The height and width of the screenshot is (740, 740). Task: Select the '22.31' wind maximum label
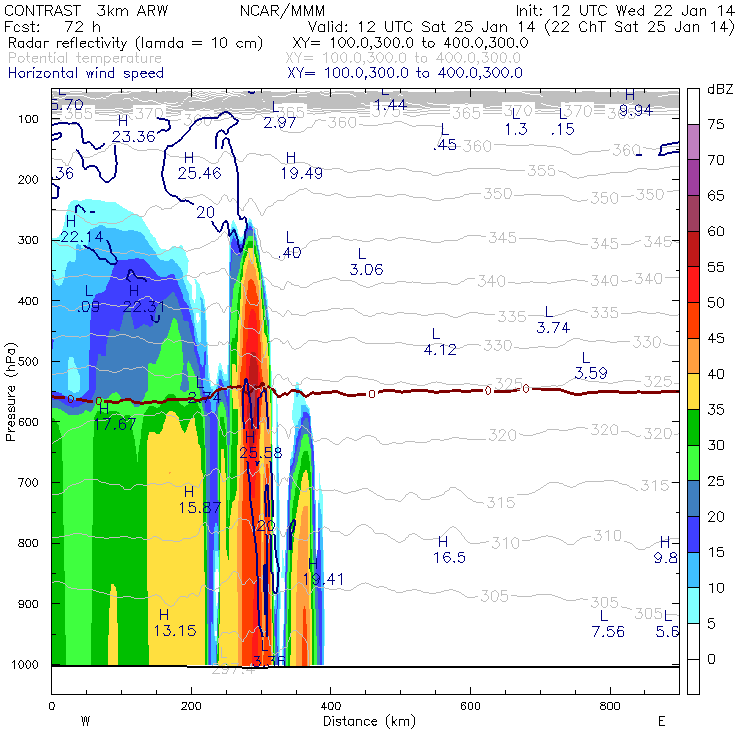point(143,307)
